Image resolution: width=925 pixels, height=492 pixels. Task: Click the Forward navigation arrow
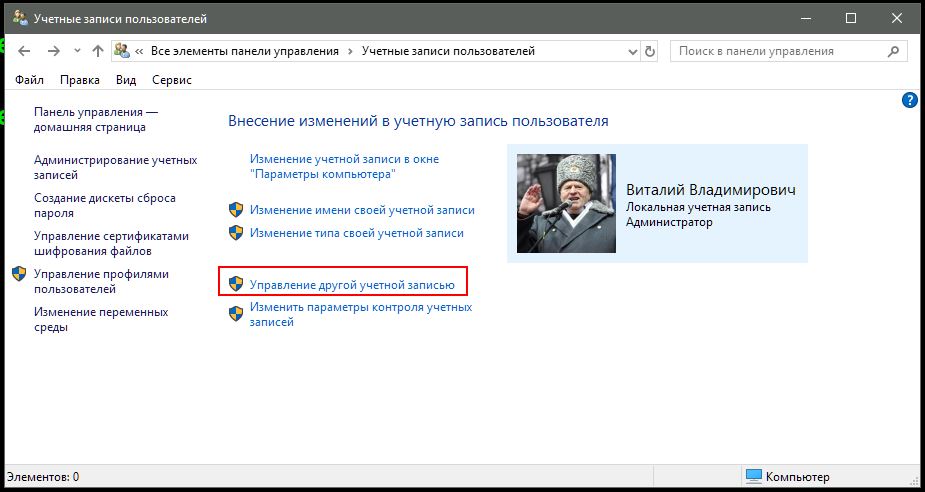[x=54, y=51]
